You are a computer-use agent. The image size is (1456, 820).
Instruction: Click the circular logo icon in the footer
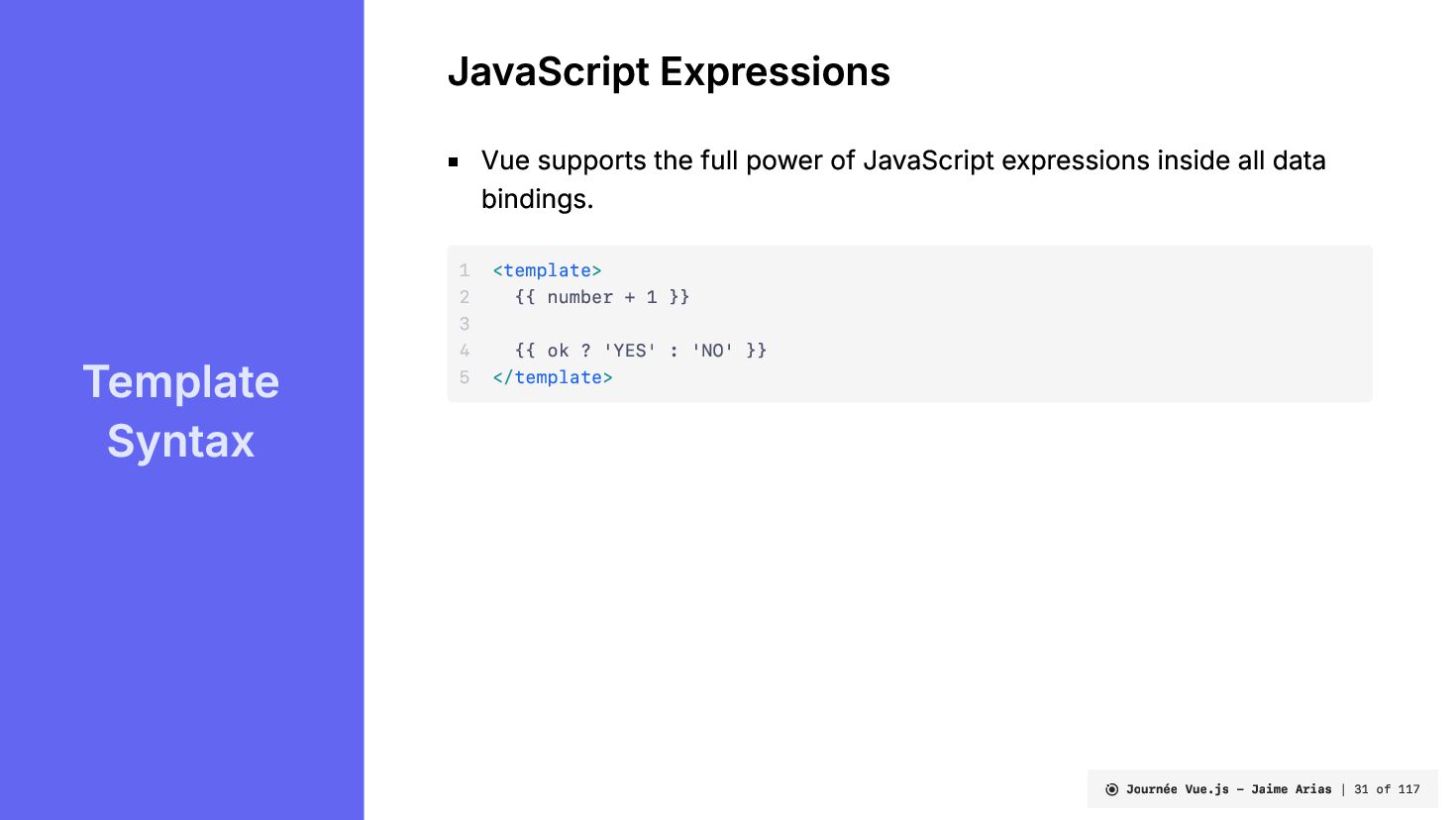[x=1111, y=789]
